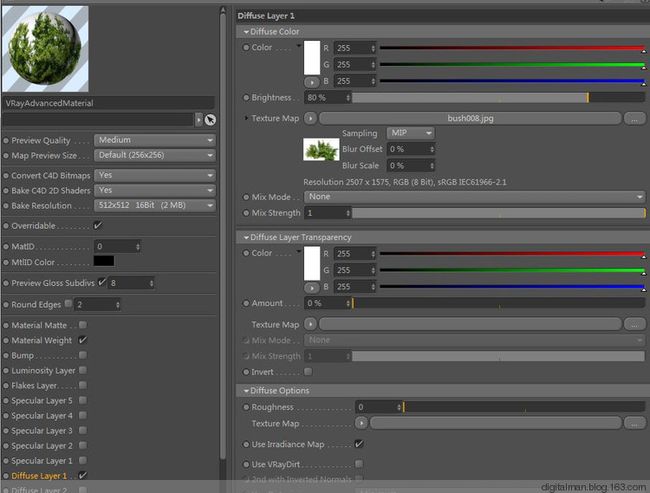This screenshot has height=493, width=650.
Task: Click color mode button under Transparency swatch
Action: pos(312,287)
